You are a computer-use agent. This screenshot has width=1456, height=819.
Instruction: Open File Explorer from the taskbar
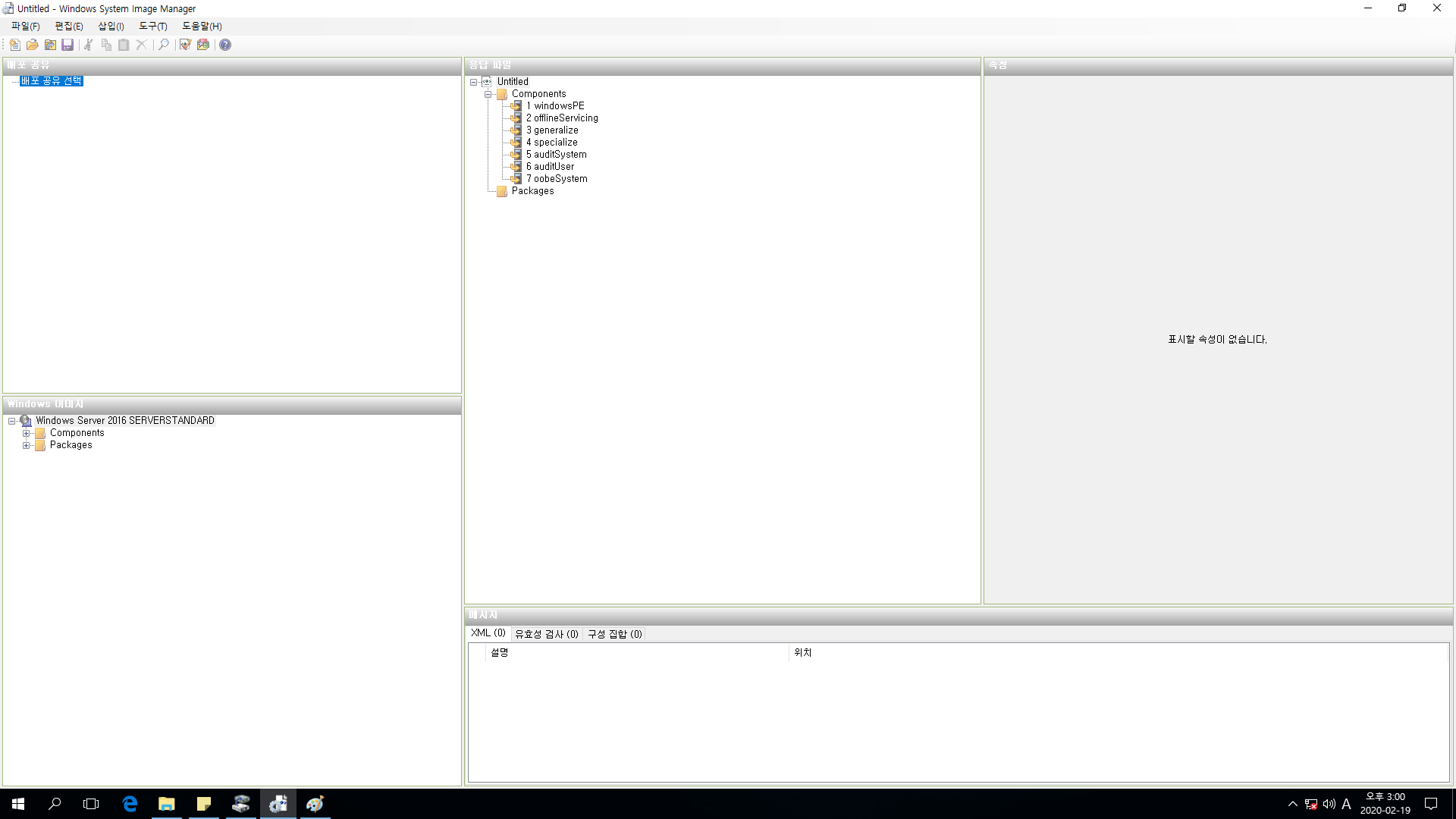(166, 804)
